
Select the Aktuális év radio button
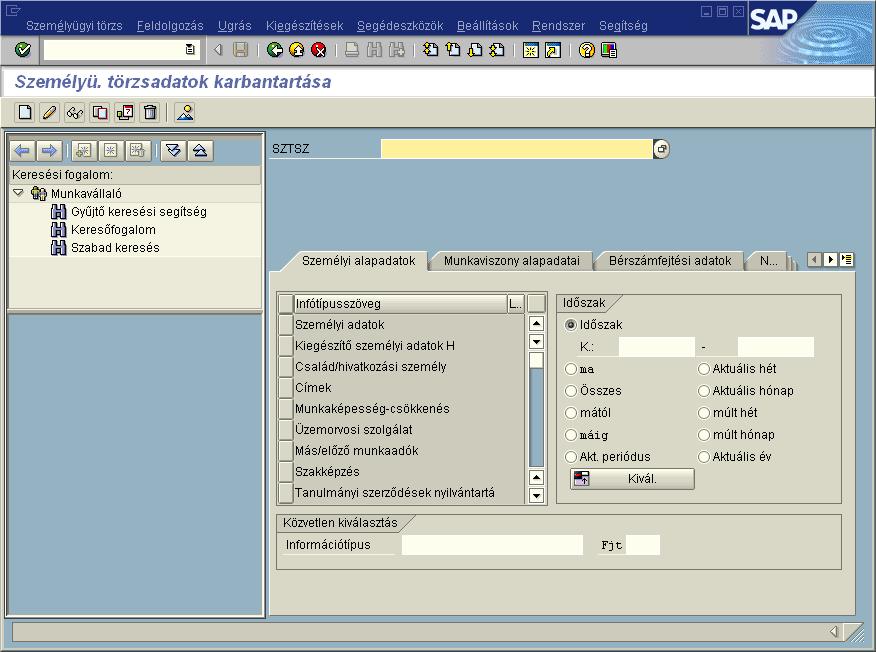tap(703, 456)
